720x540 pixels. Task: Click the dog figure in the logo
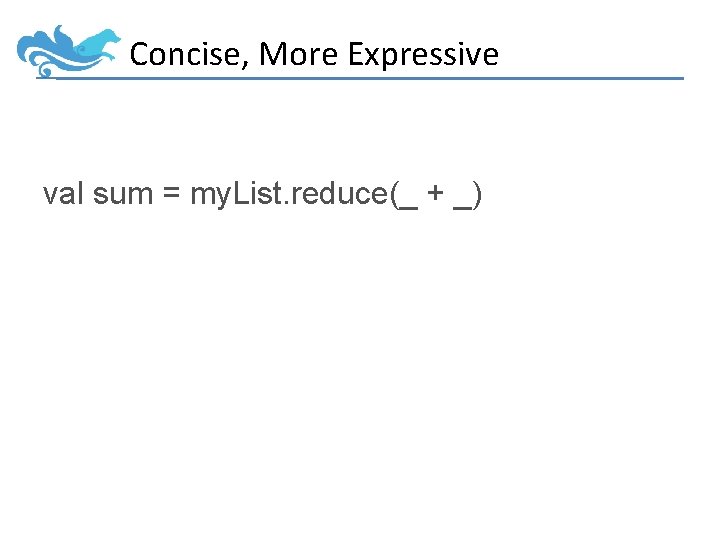[98, 43]
